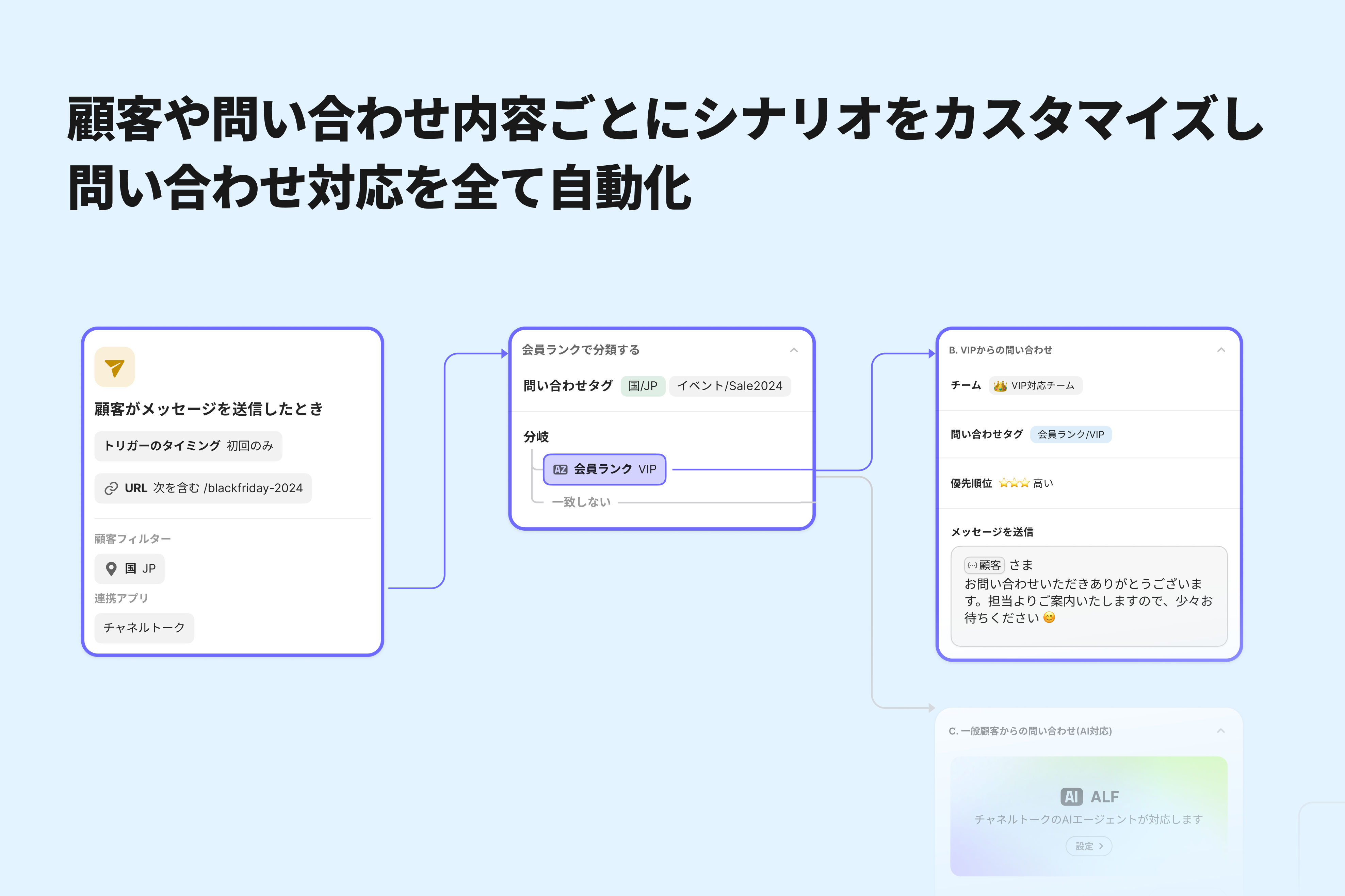The height and width of the screenshot is (896, 1345).
Task: Select the 一致しない branch
Action: pyautogui.click(x=581, y=502)
